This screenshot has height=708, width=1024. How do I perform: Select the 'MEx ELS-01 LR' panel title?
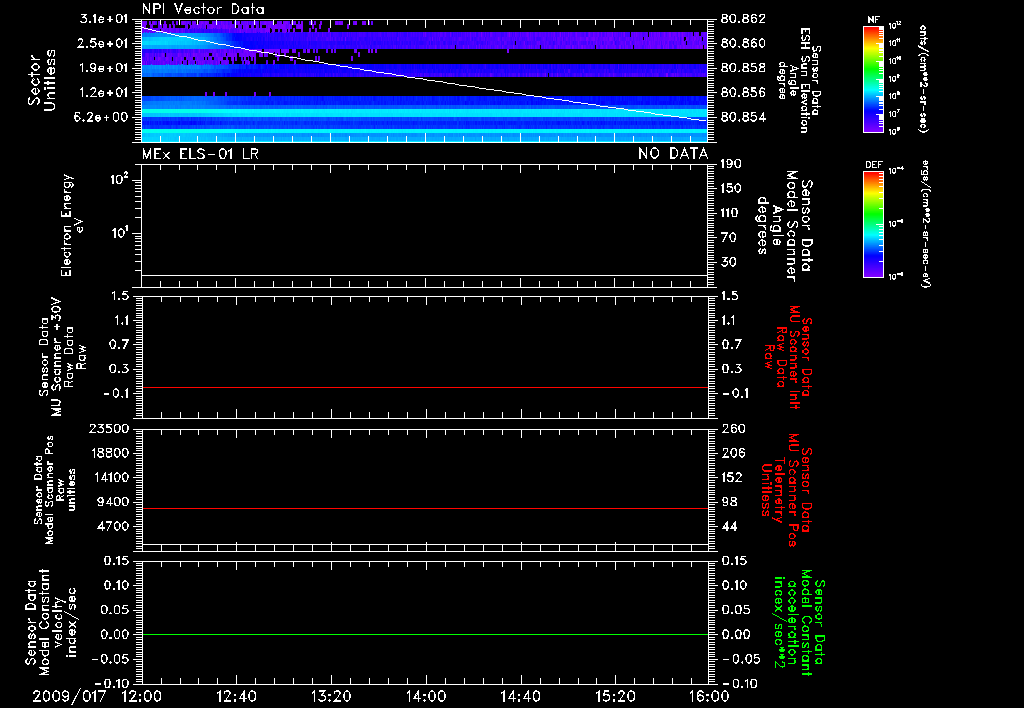click(200, 153)
